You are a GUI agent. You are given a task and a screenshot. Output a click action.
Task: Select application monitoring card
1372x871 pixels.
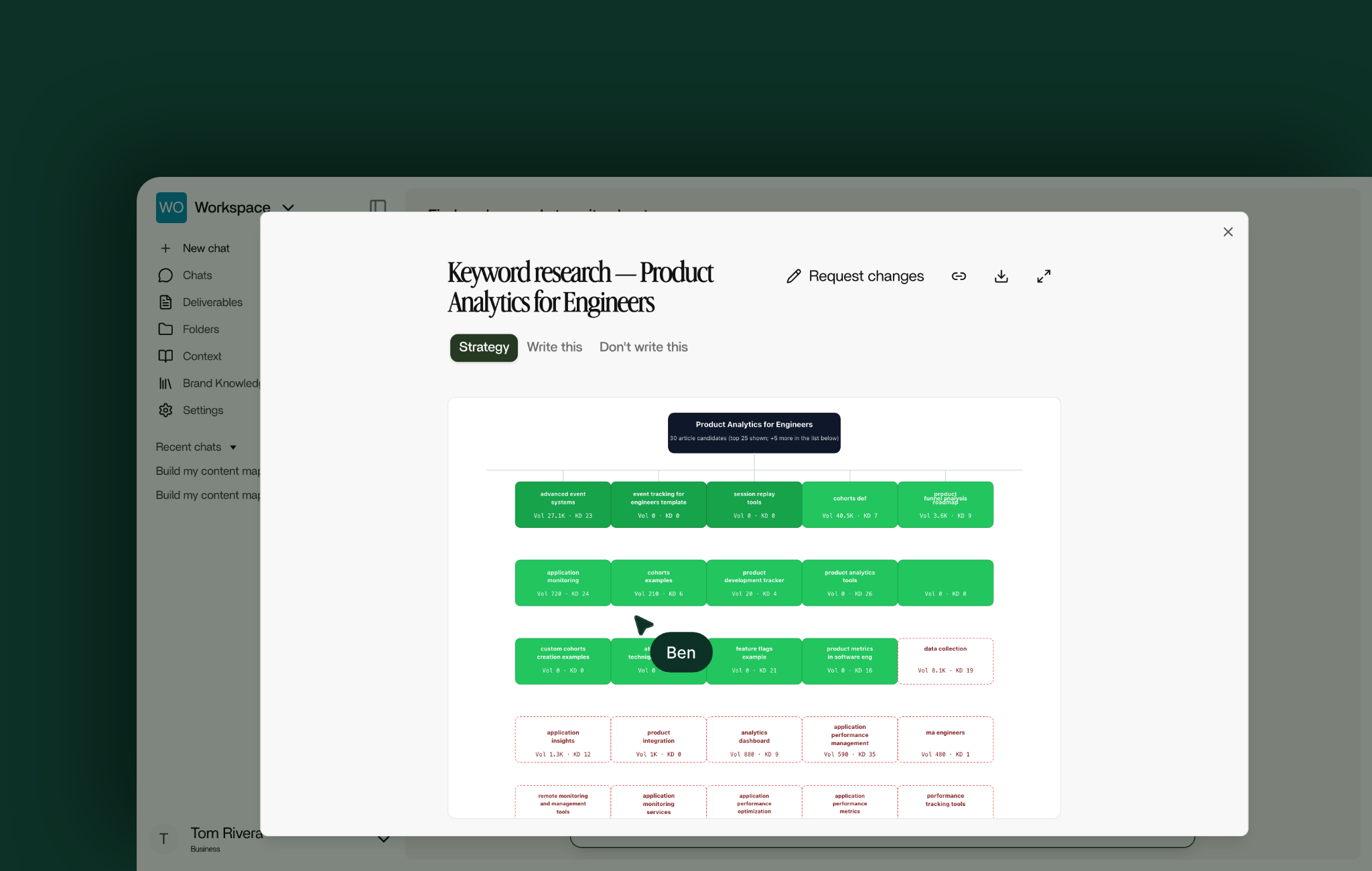pyautogui.click(x=563, y=583)
